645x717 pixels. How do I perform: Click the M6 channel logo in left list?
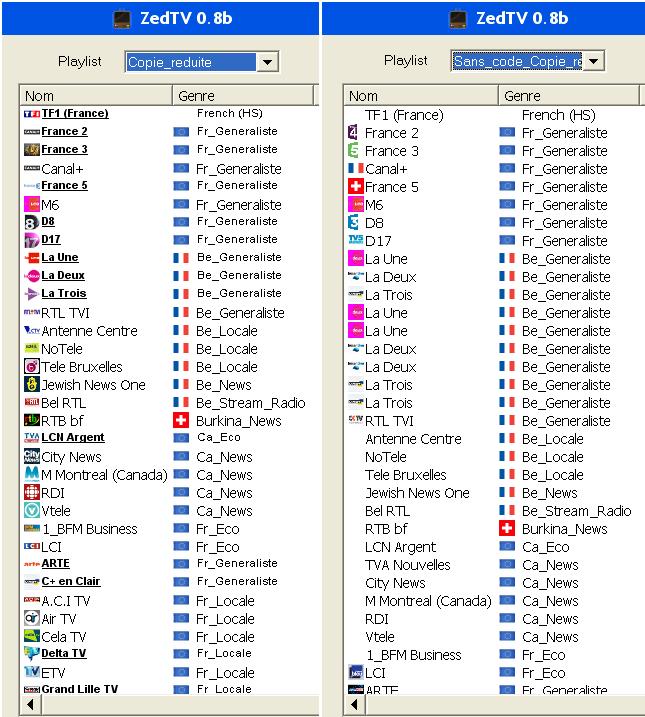pos(31,205)
